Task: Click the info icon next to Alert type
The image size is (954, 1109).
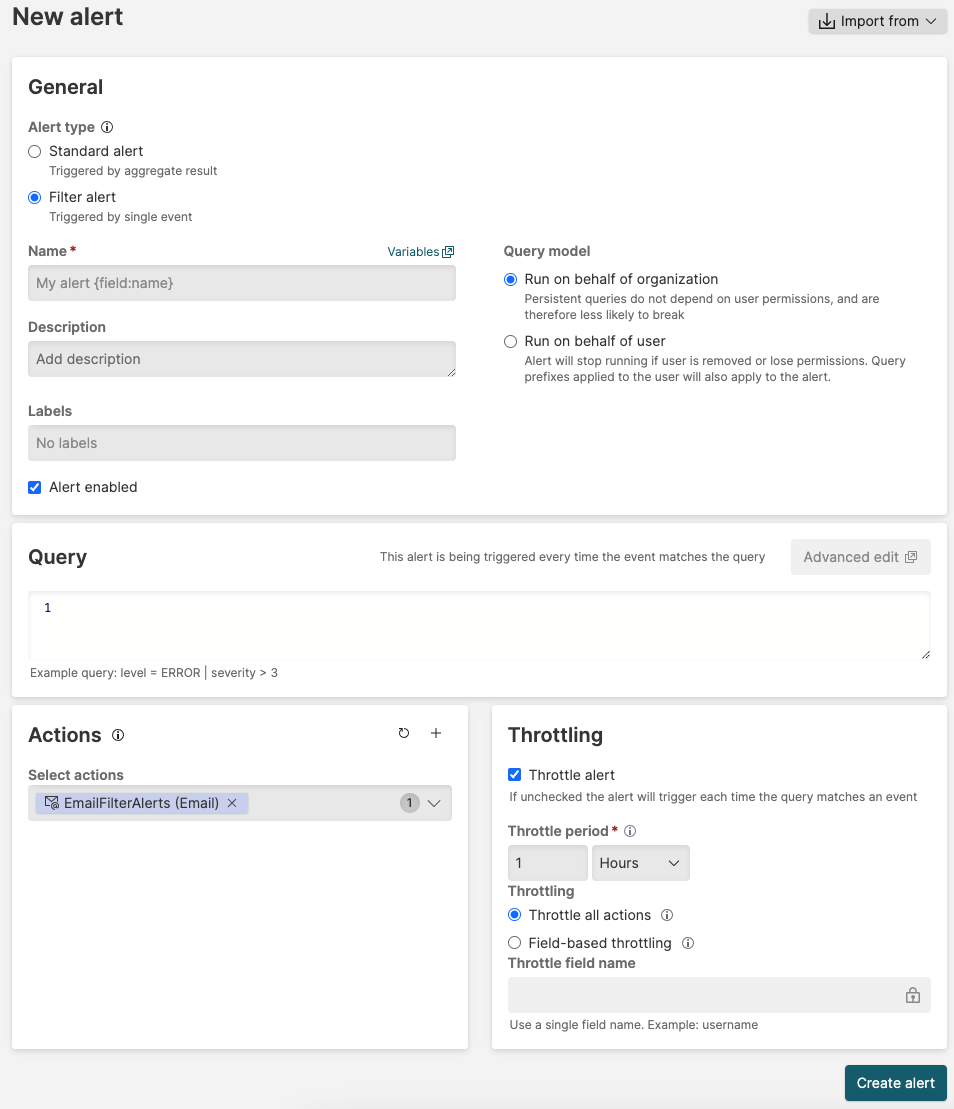Action: point(109,127)
